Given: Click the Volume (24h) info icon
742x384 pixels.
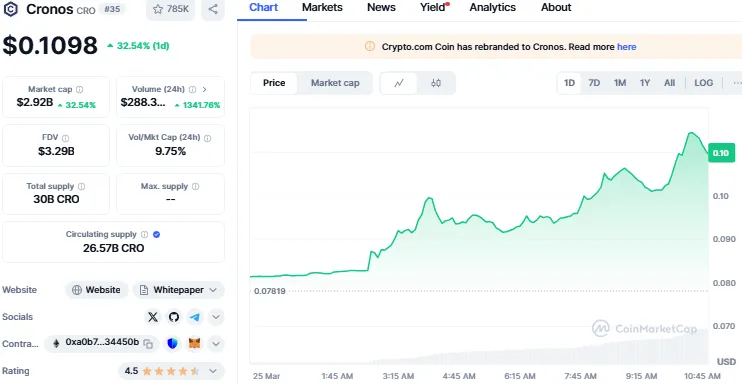Looking at the screenshot, I should 193,89.
